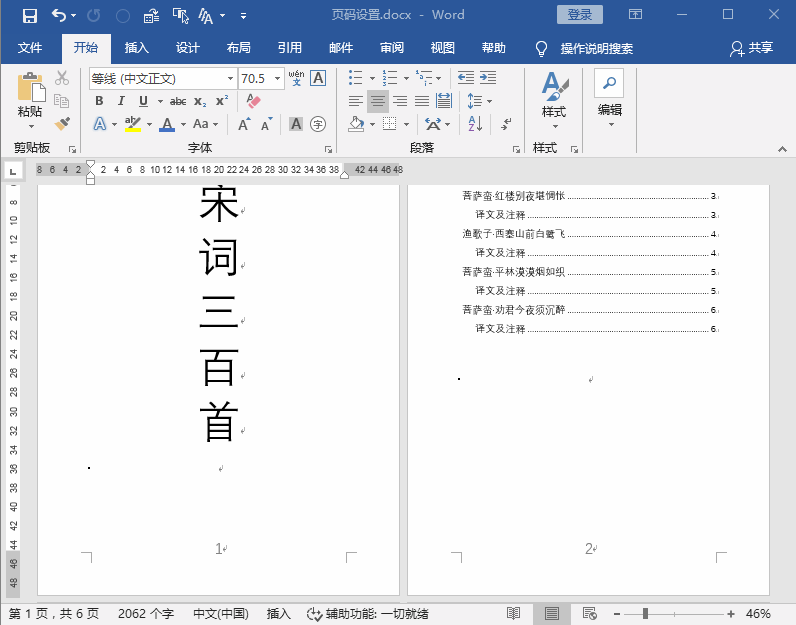The height and width of the screenshot is (625, 796).
Task: Toggle Bold formatting
Action: 99,101
